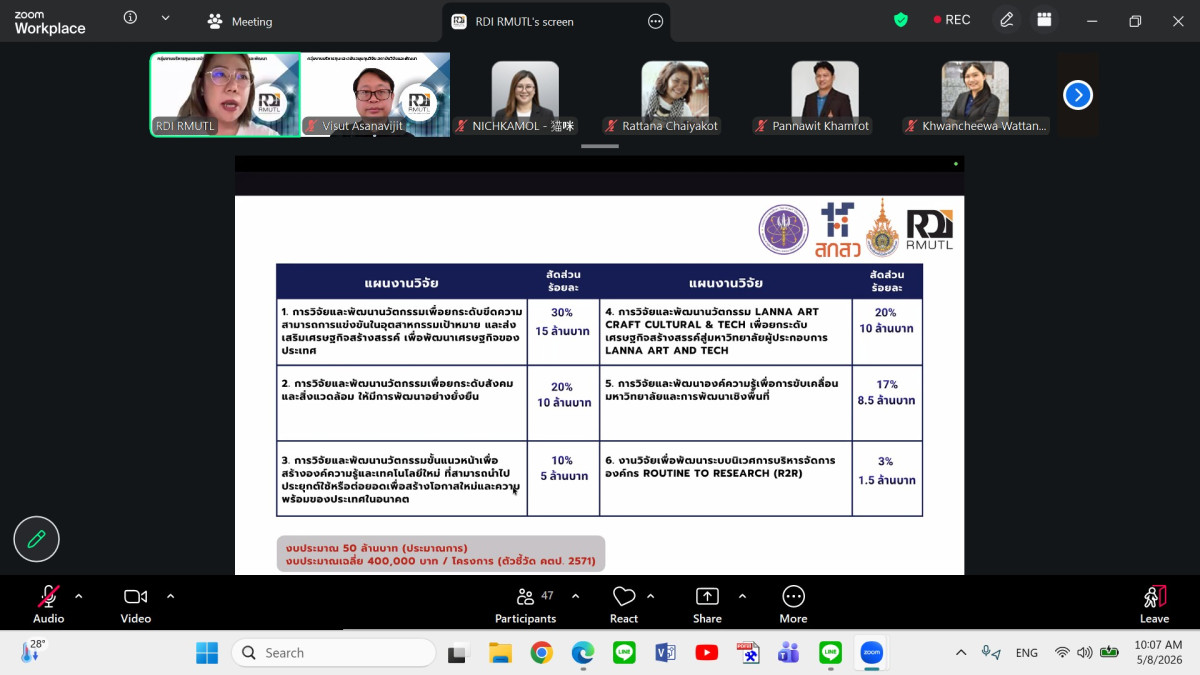
Task: Toggle the Video camera on
Action: [x=135, y=597]
